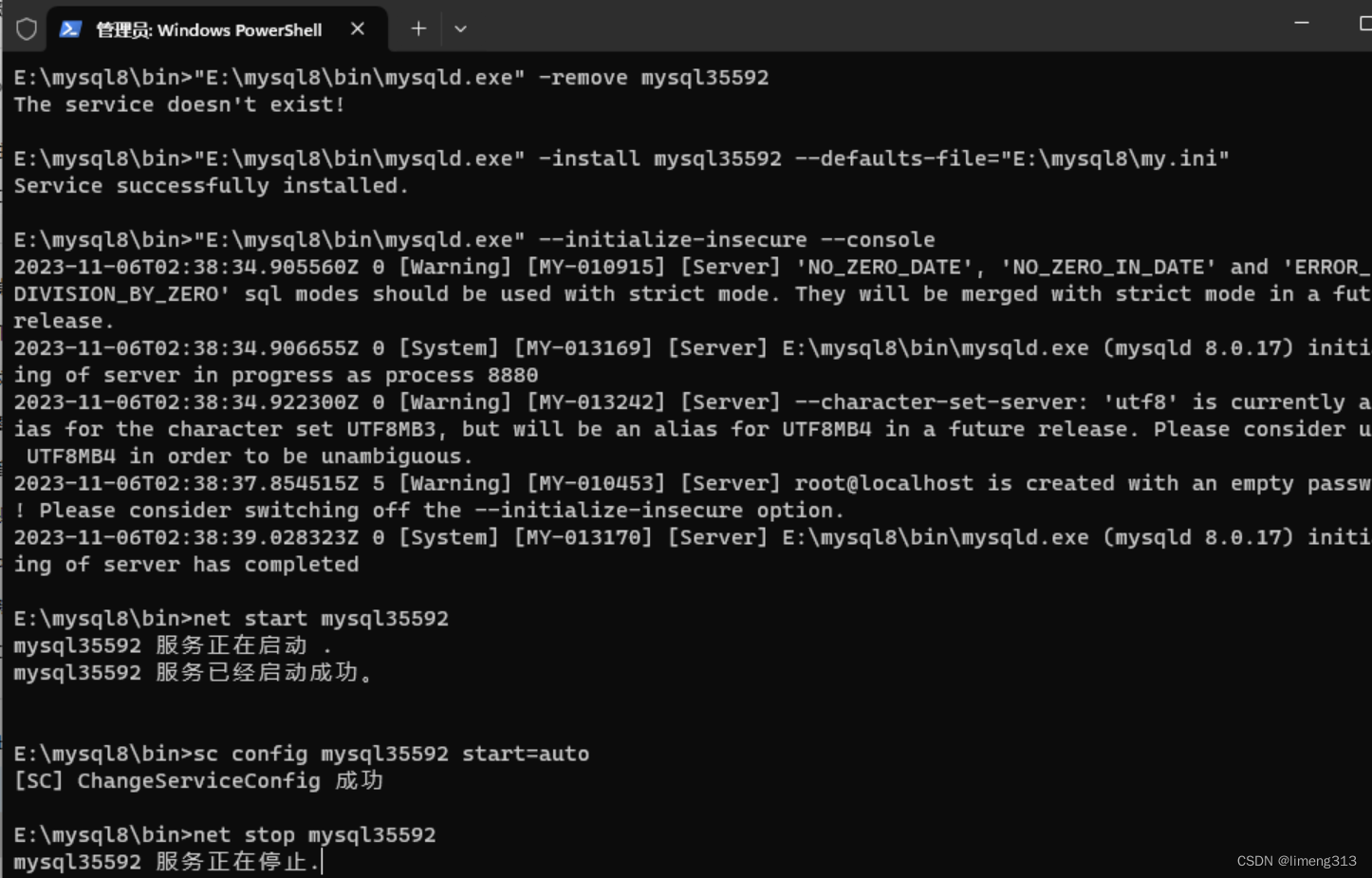Close the Windows PowerShell tab
Image resolution: width=1372 pixels, height=878 pixels.
click(358, 29)
